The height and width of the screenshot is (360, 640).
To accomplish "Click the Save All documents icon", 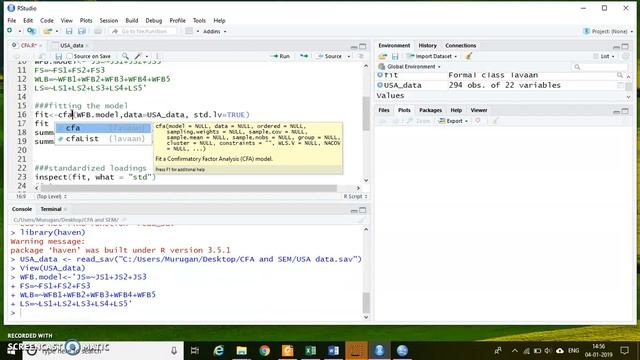I will pos(82,31).
